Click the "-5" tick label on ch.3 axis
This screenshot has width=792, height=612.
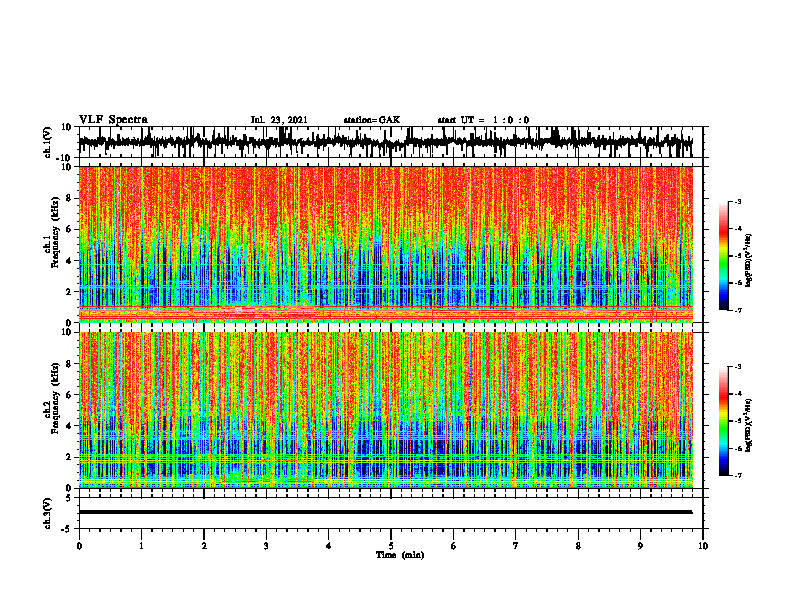tap(68, 529)
